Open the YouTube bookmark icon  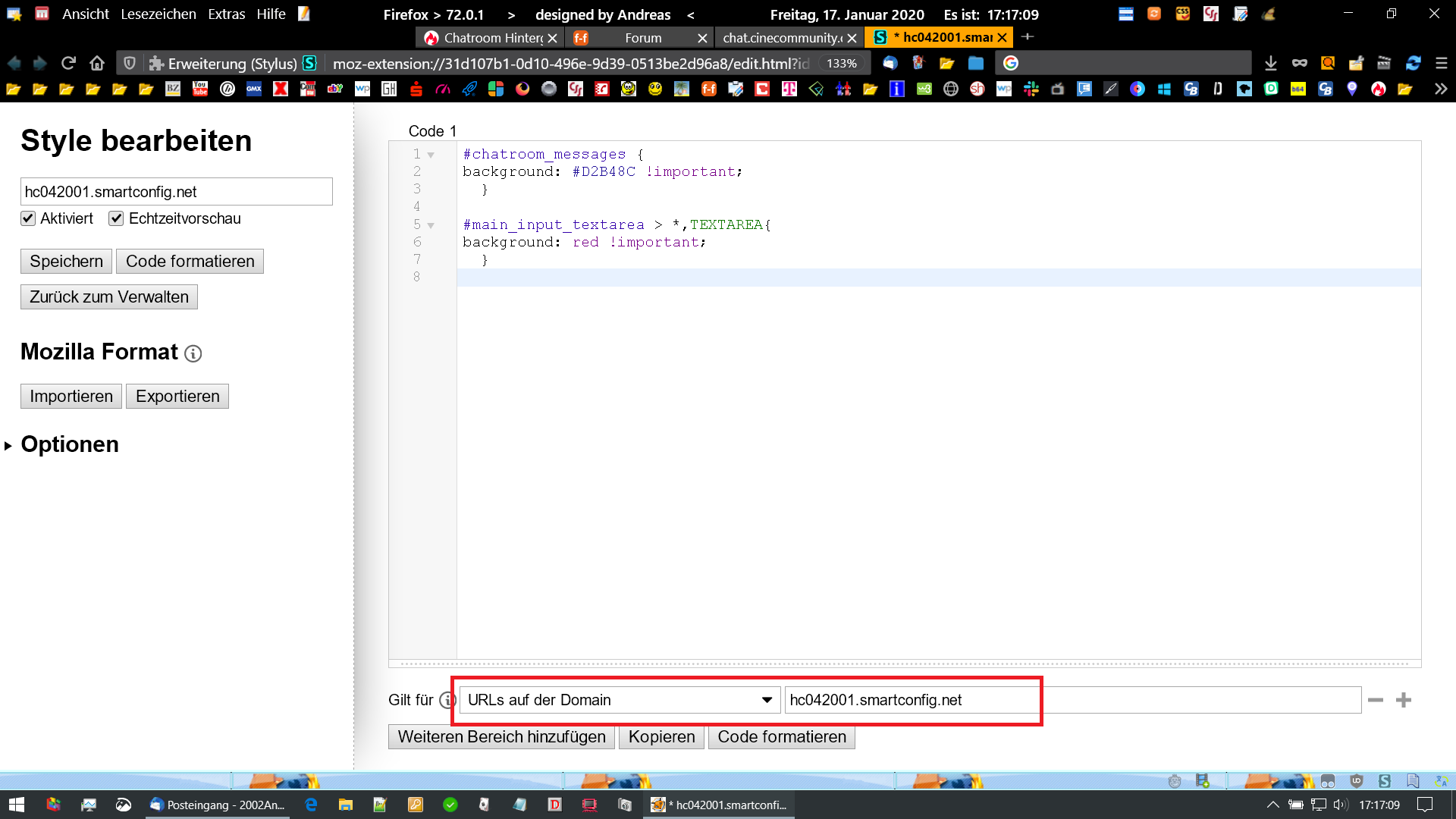(x=200, y=89)
